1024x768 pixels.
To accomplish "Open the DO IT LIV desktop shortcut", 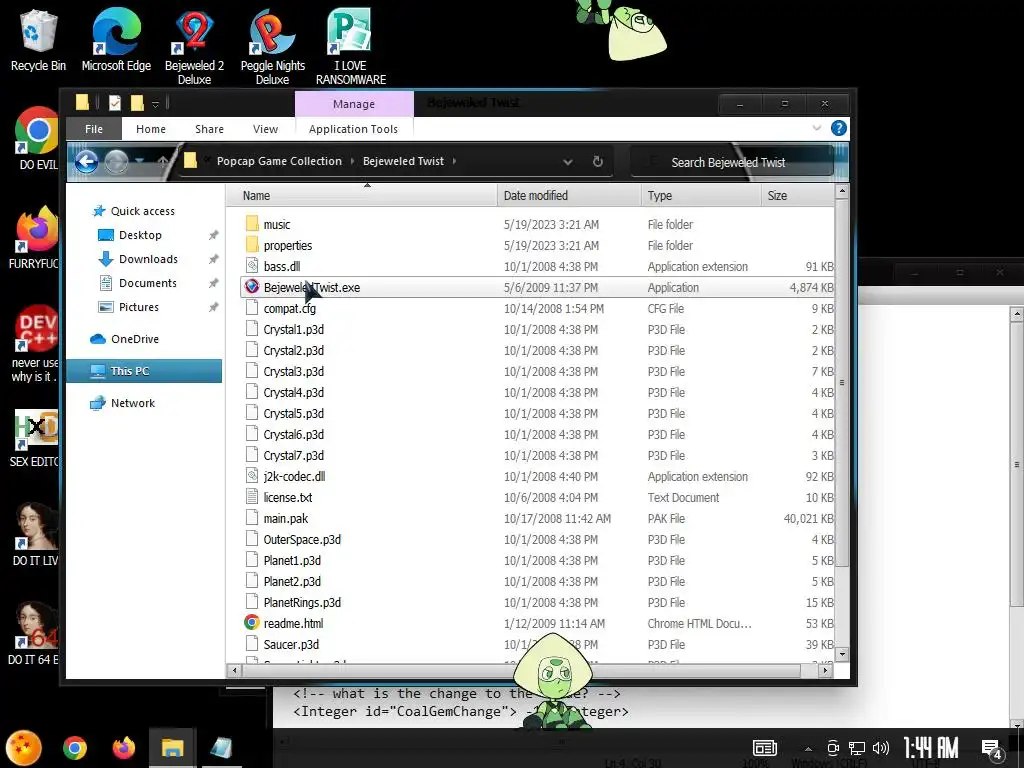I will pyautogui.click(x=36, y=534).
